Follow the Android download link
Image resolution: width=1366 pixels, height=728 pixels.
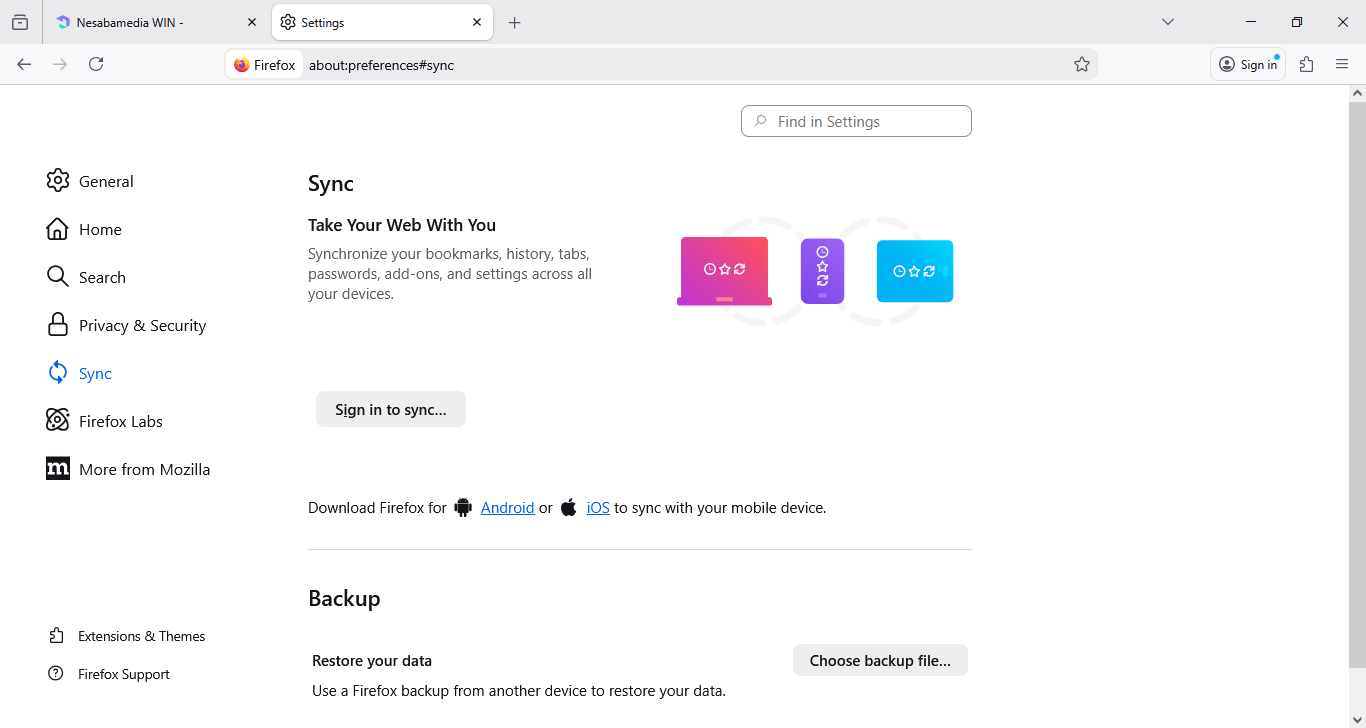[507, 508]
